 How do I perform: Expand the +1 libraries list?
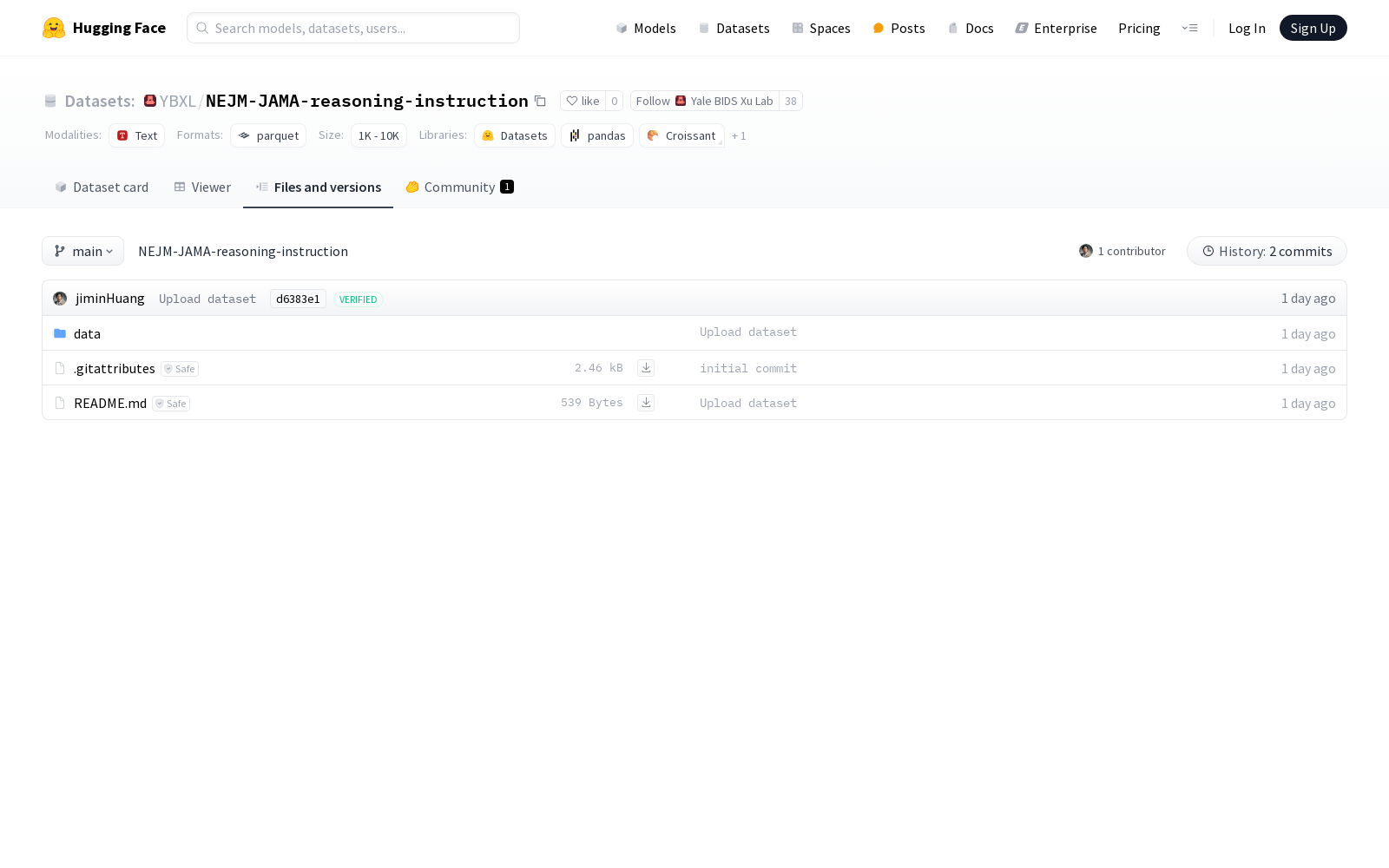739,136
